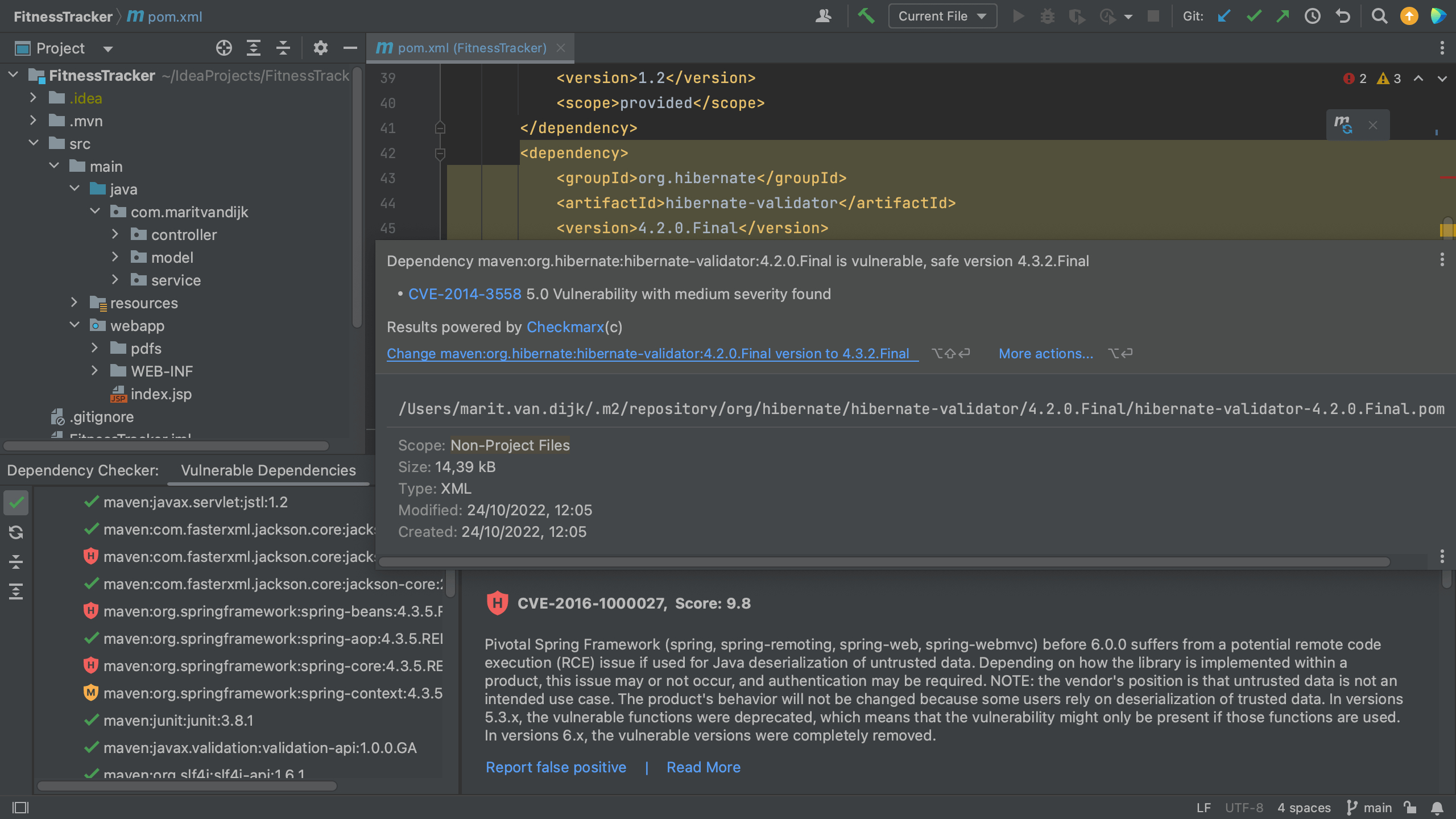Toggle show safe dependencies checkmark filter
1456x819 pixels.
pos(16,503)
